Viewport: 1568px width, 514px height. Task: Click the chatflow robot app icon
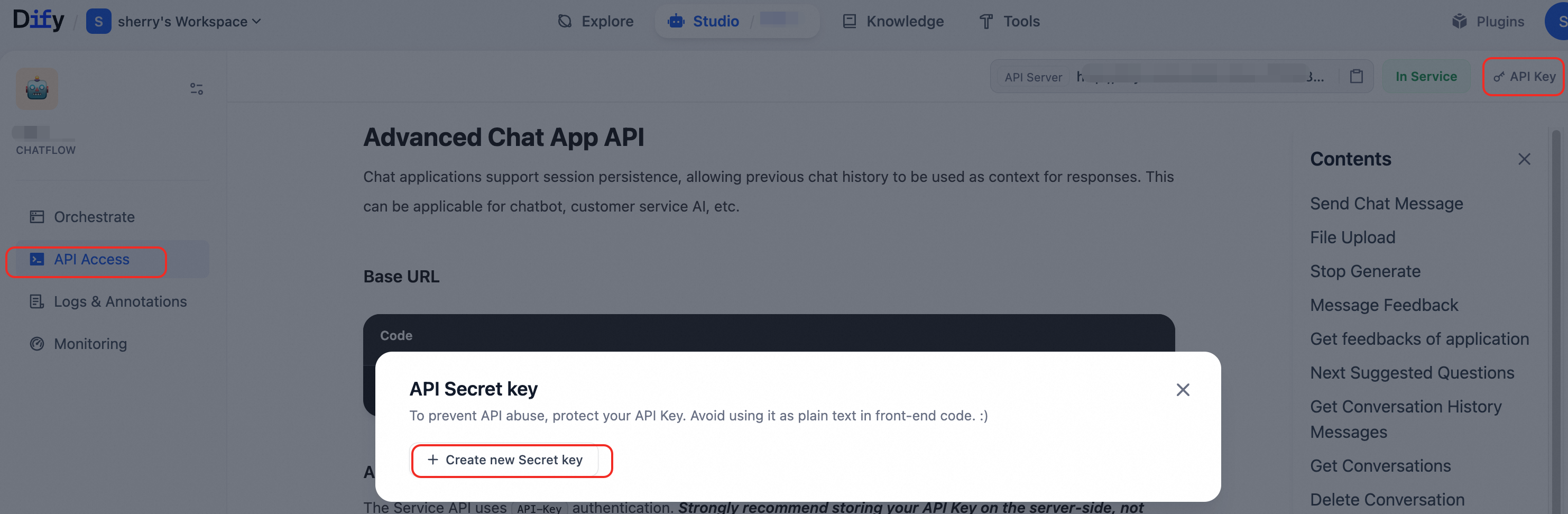pos(37,89)
